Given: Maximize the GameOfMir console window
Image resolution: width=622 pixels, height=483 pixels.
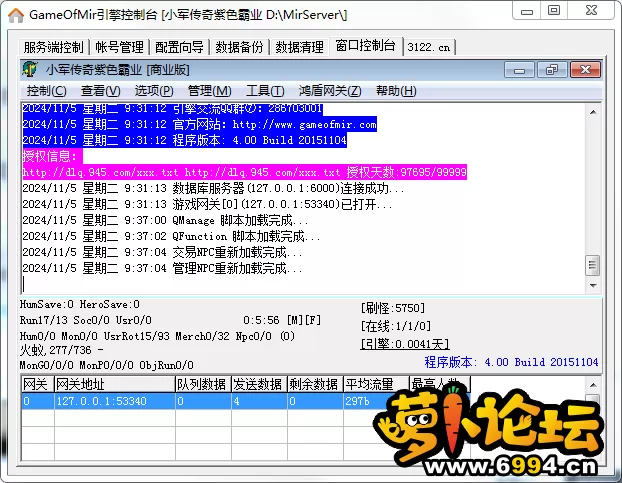Looking at the screenshot, I should tap(554, 11).
